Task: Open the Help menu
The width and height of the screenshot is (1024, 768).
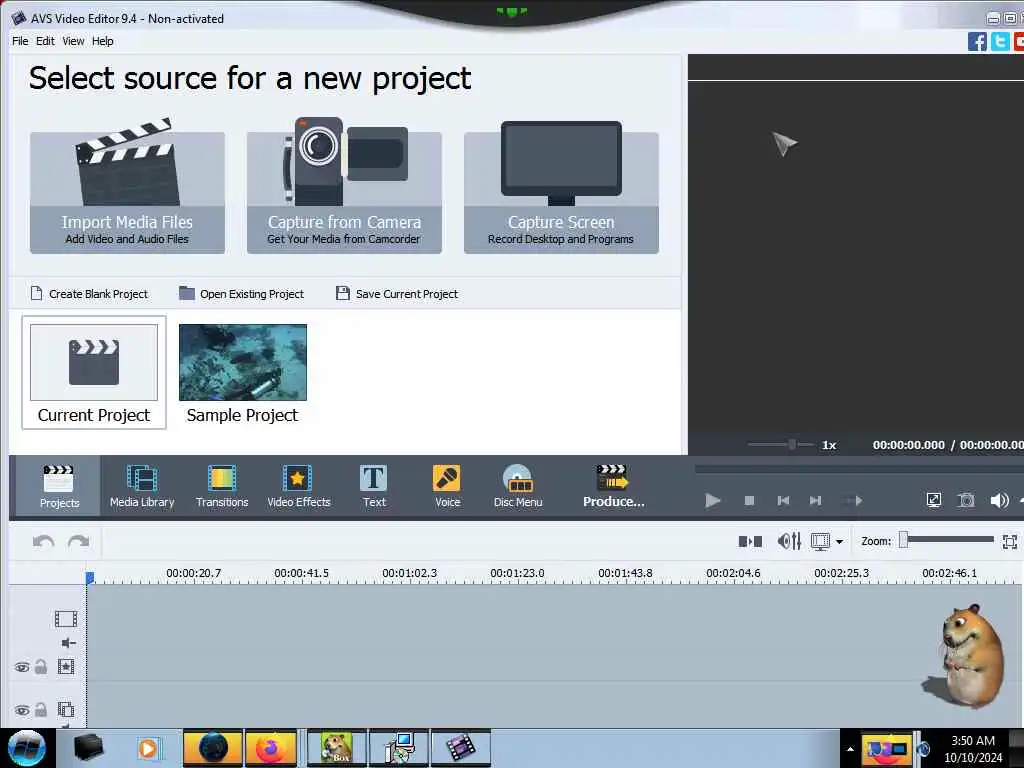Action: click(103, 41)
